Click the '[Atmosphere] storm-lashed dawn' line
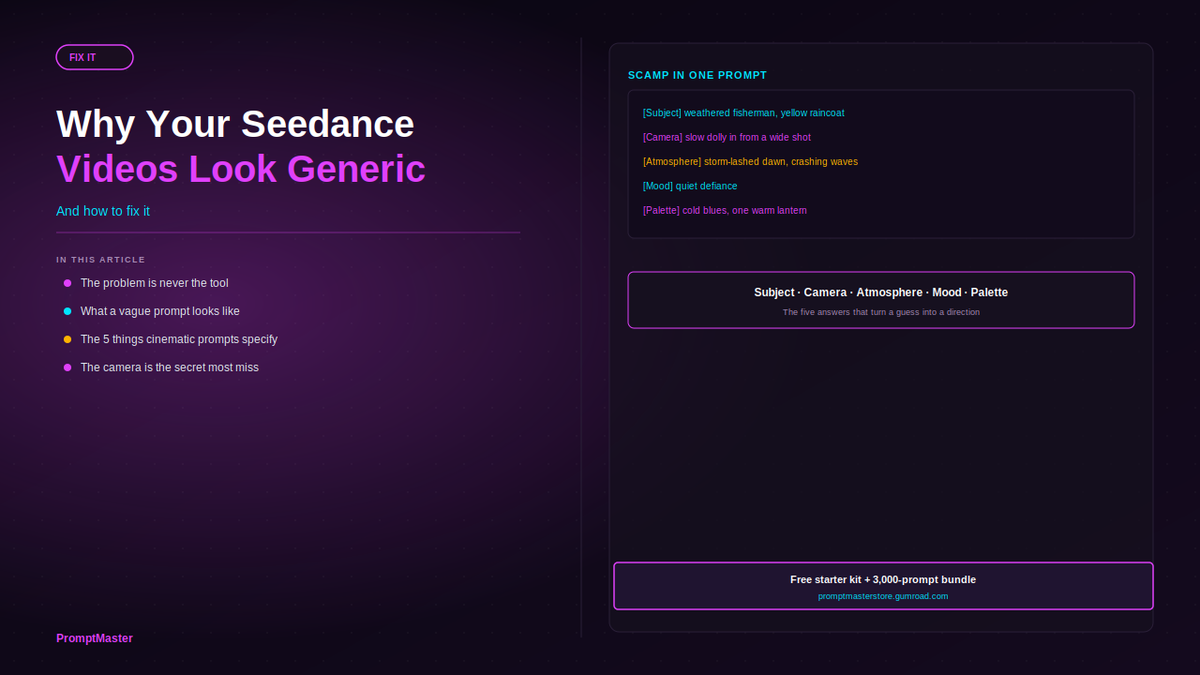 coord(750,161)
